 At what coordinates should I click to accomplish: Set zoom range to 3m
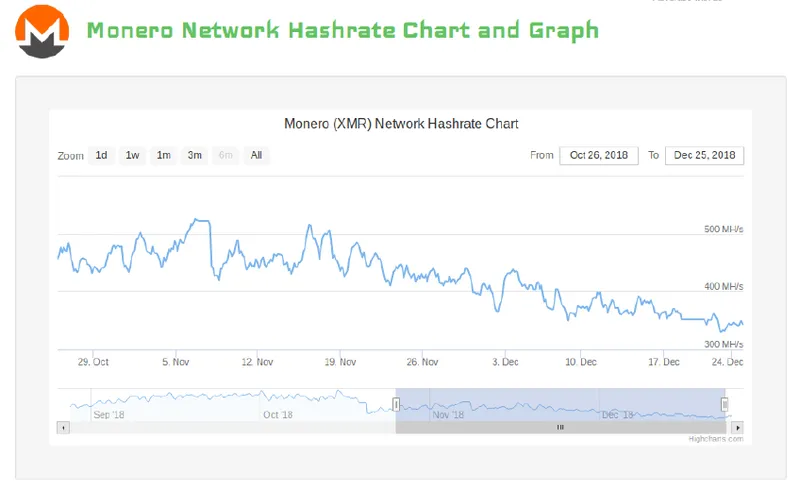(194, 155)
